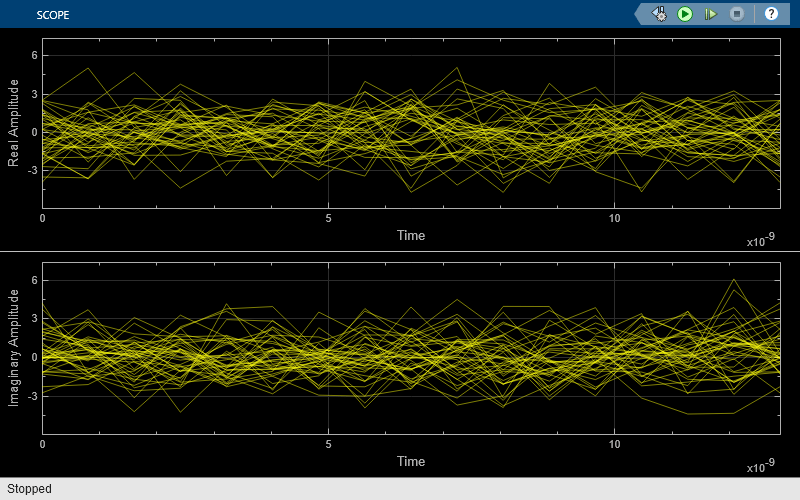The width and height of the screenshot is (800, 500).
Task: Click the Real Amplitude y-axis label
Action: [14, 124]
